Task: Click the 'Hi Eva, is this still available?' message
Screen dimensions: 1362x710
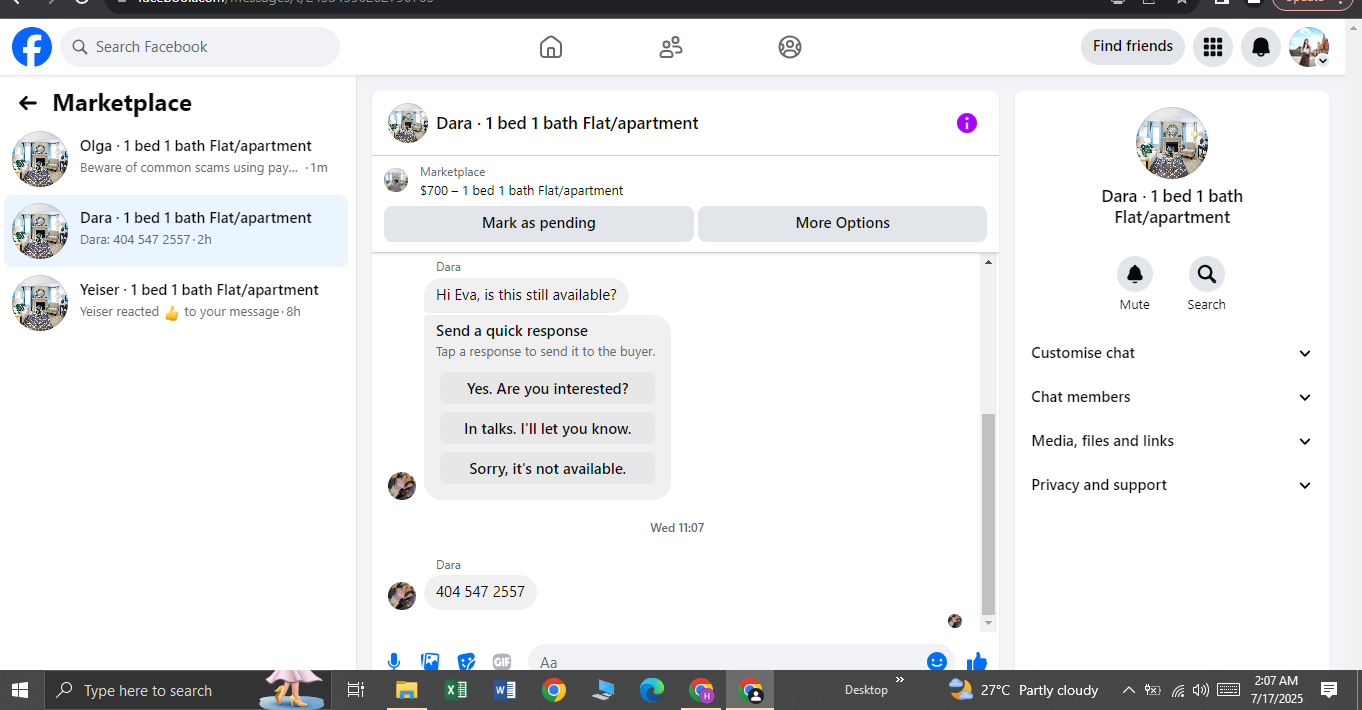Action: coord(526,295)
